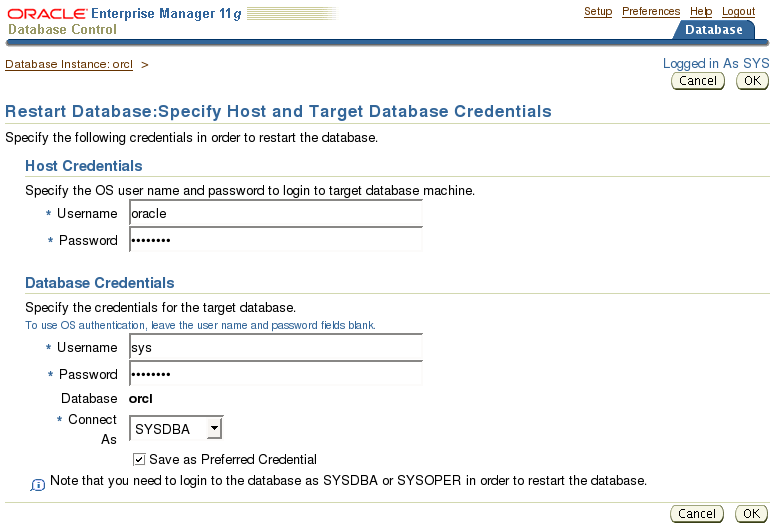Click the Oracle Enterprise Manager logo
The height and width of the screenshot is (525, 770).
[x=124, y=14]
